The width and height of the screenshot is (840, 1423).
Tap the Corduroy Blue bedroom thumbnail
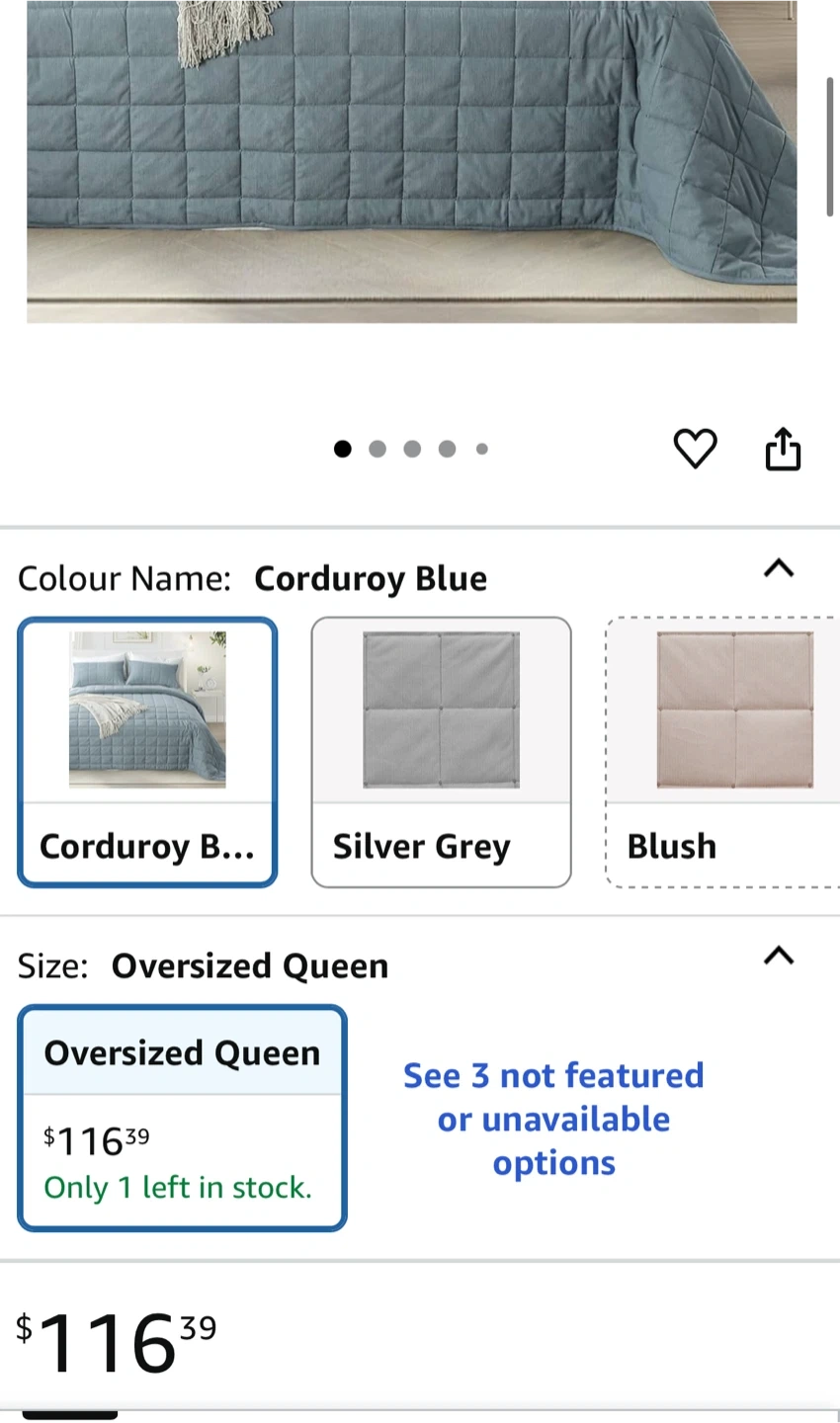[147, 710]
